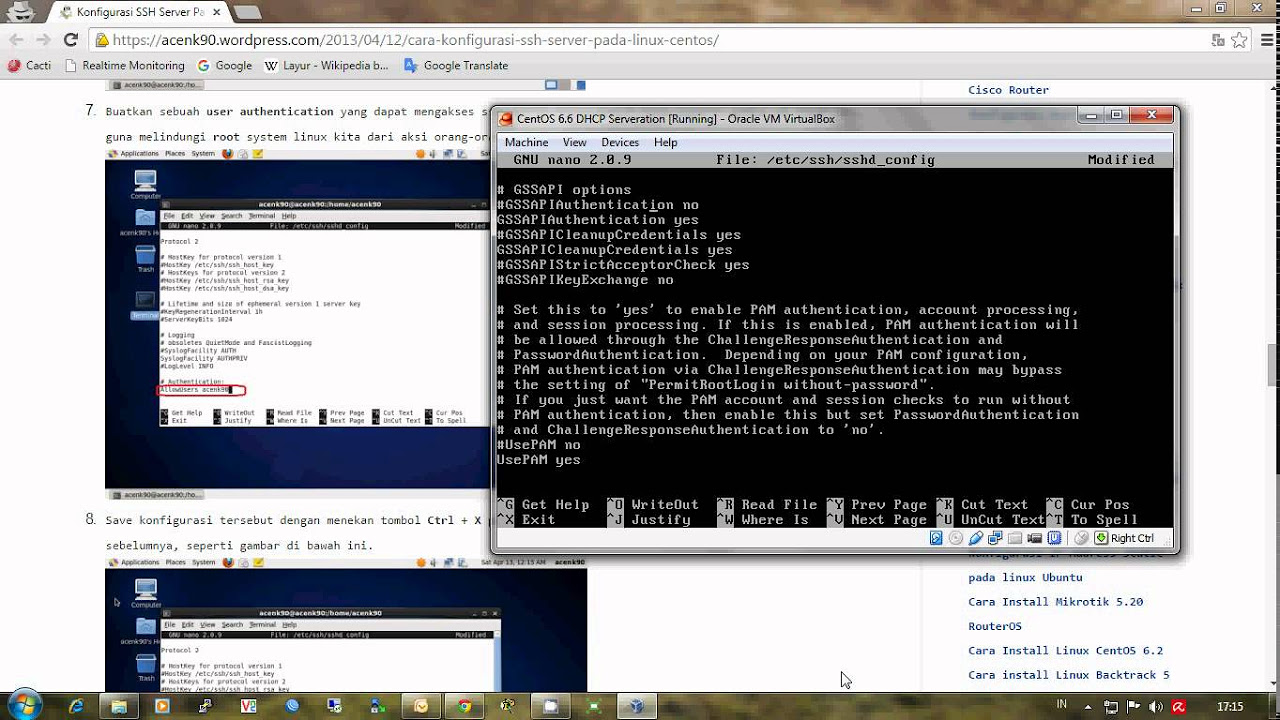The height and width of the screenshot is (720, 1280).
Task: Click the Cara Install Mikrotik 5.20 link
Action: click(x=1055, y=602)
